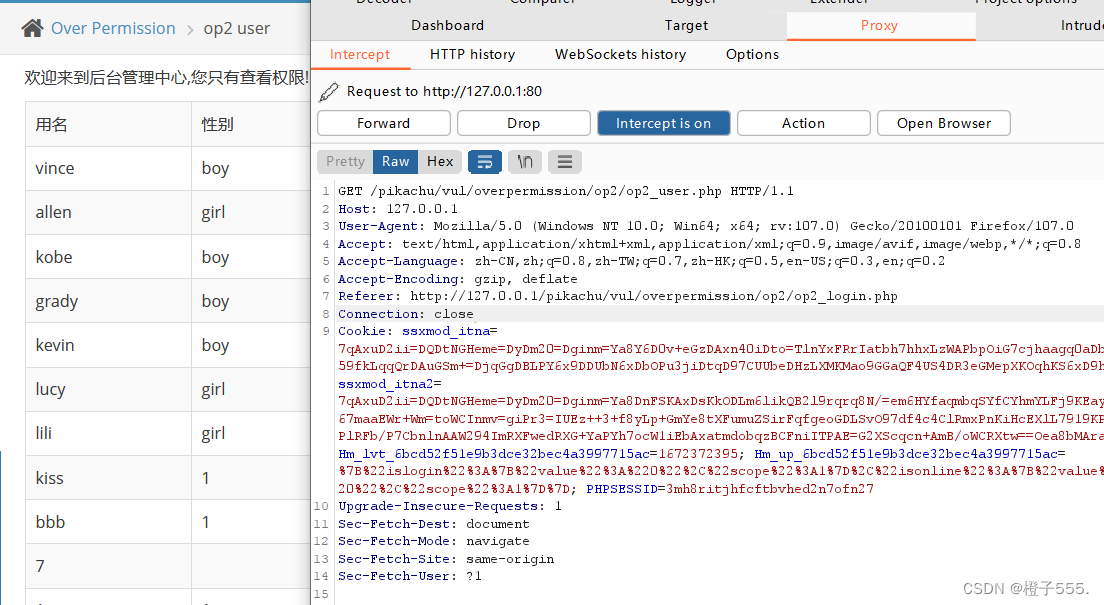Click the 性别 column header
This screenshot has width=1104, height=605.
(x=251, y=125)
